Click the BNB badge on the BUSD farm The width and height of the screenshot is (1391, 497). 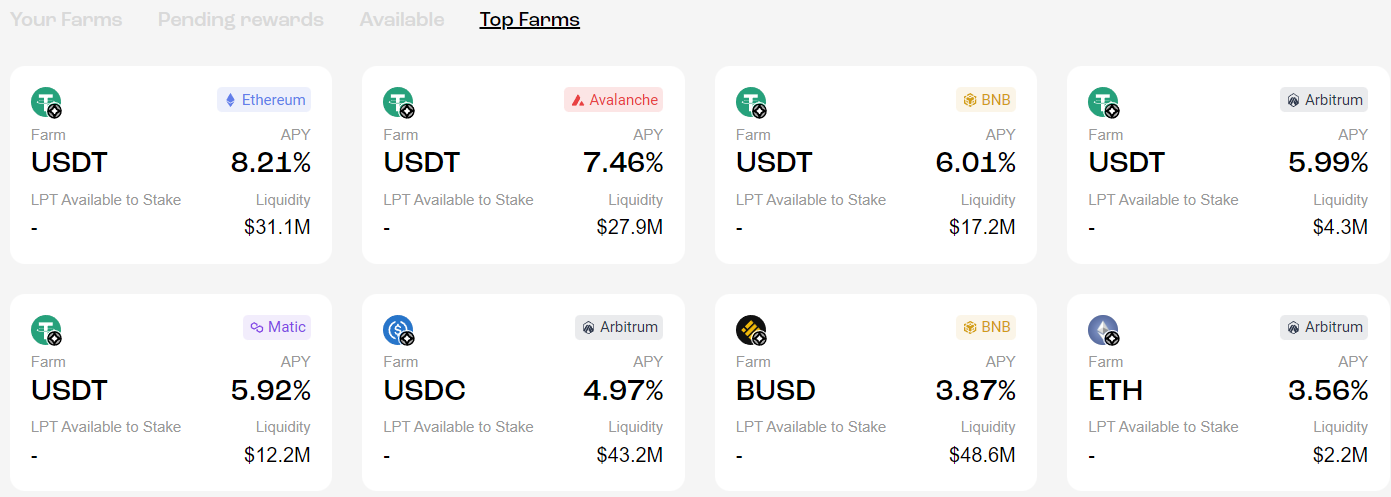point(985,327)
